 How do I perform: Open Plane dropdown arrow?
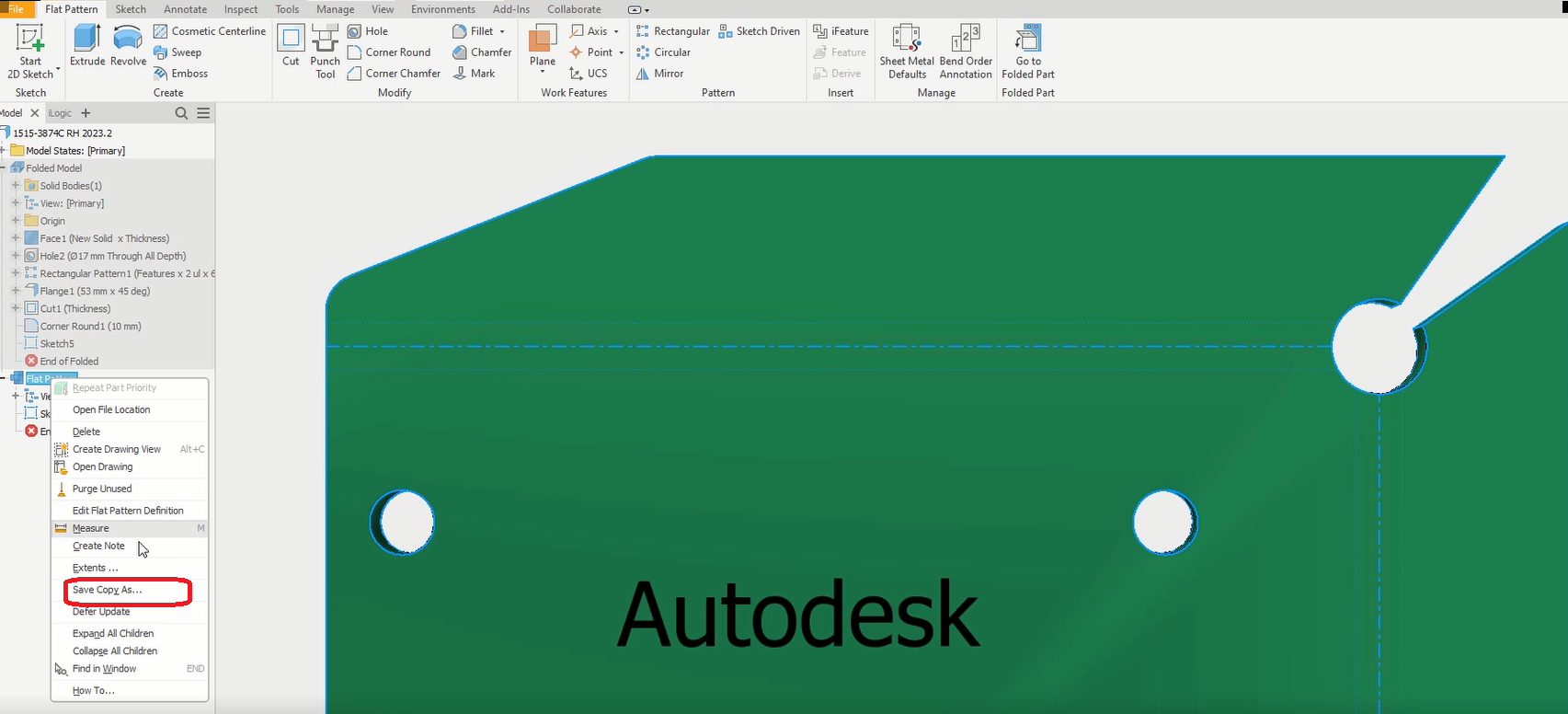tap(543, 72)
